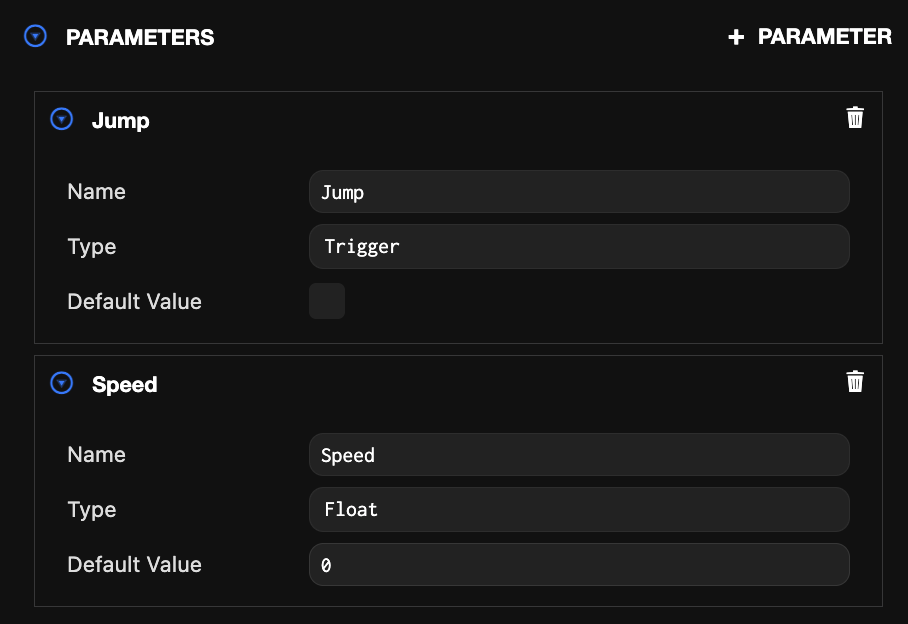Viewport: 908px width, 624px height.
Task: Click the Name label under Jump
Action: [x=96, y=191]
